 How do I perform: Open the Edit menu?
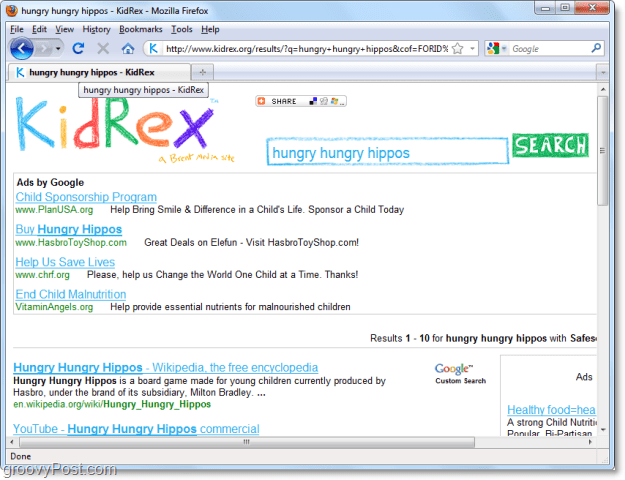coord(39,30)
